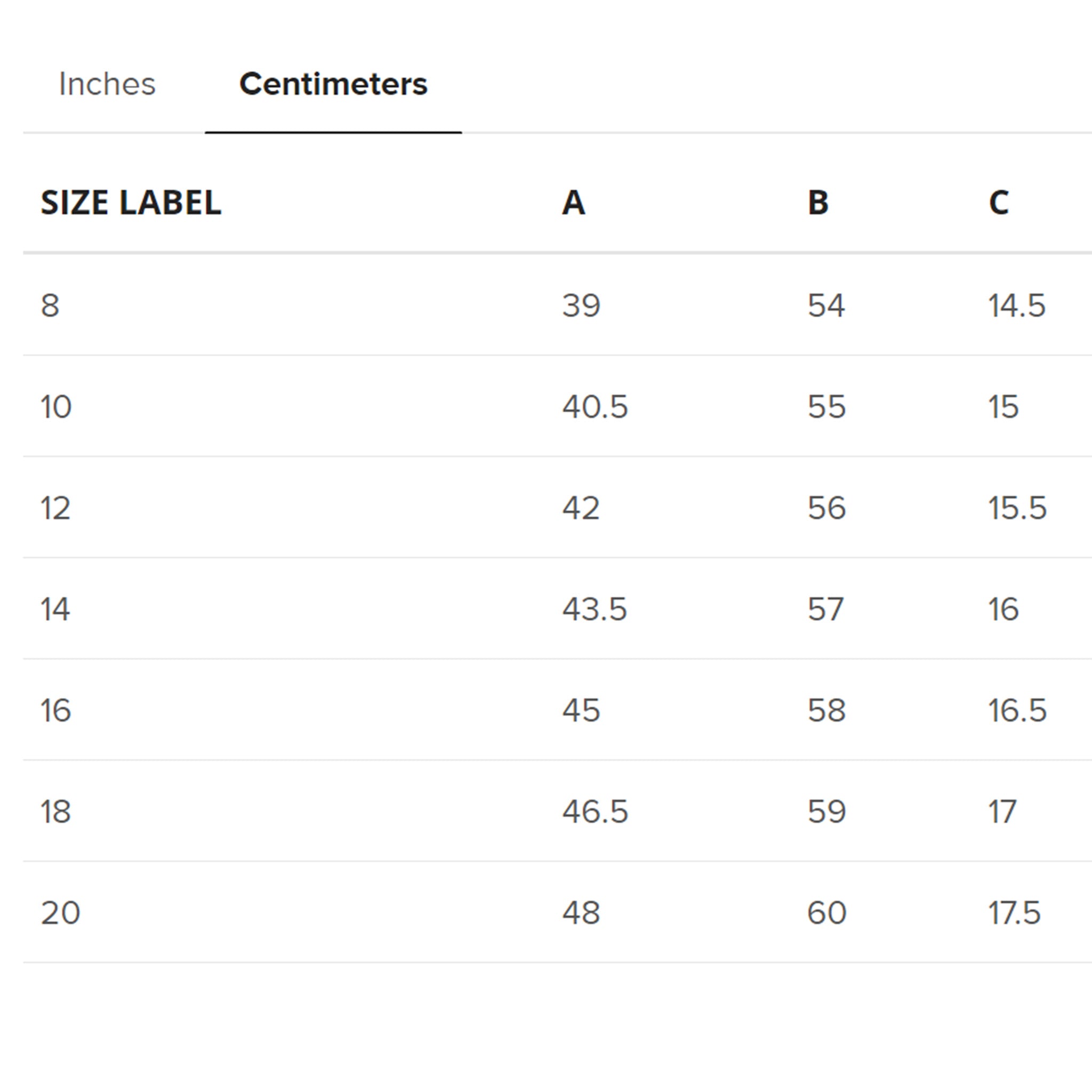
Task: Select size 18 row label
Action: click(55, 813)
